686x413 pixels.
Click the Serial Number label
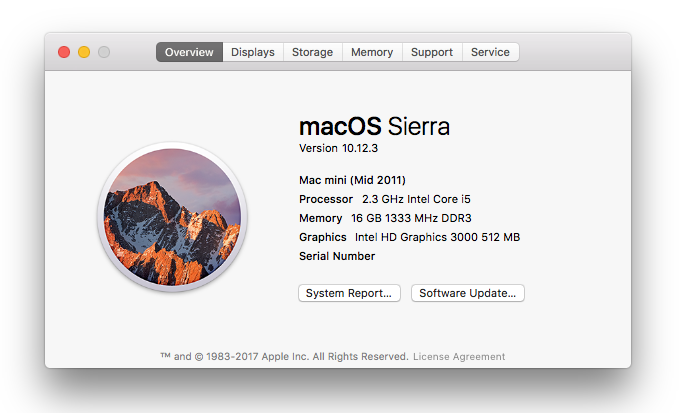[x=337, y=256]
